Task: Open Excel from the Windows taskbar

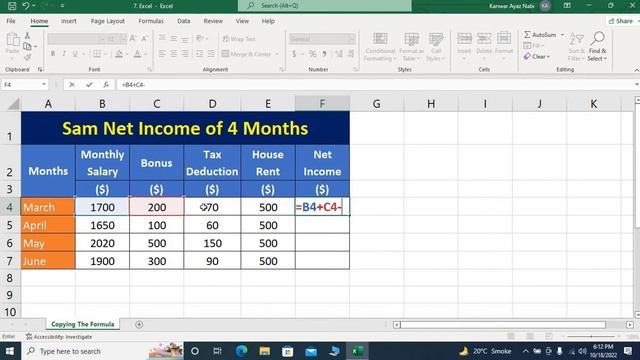Action: [358, 351]
